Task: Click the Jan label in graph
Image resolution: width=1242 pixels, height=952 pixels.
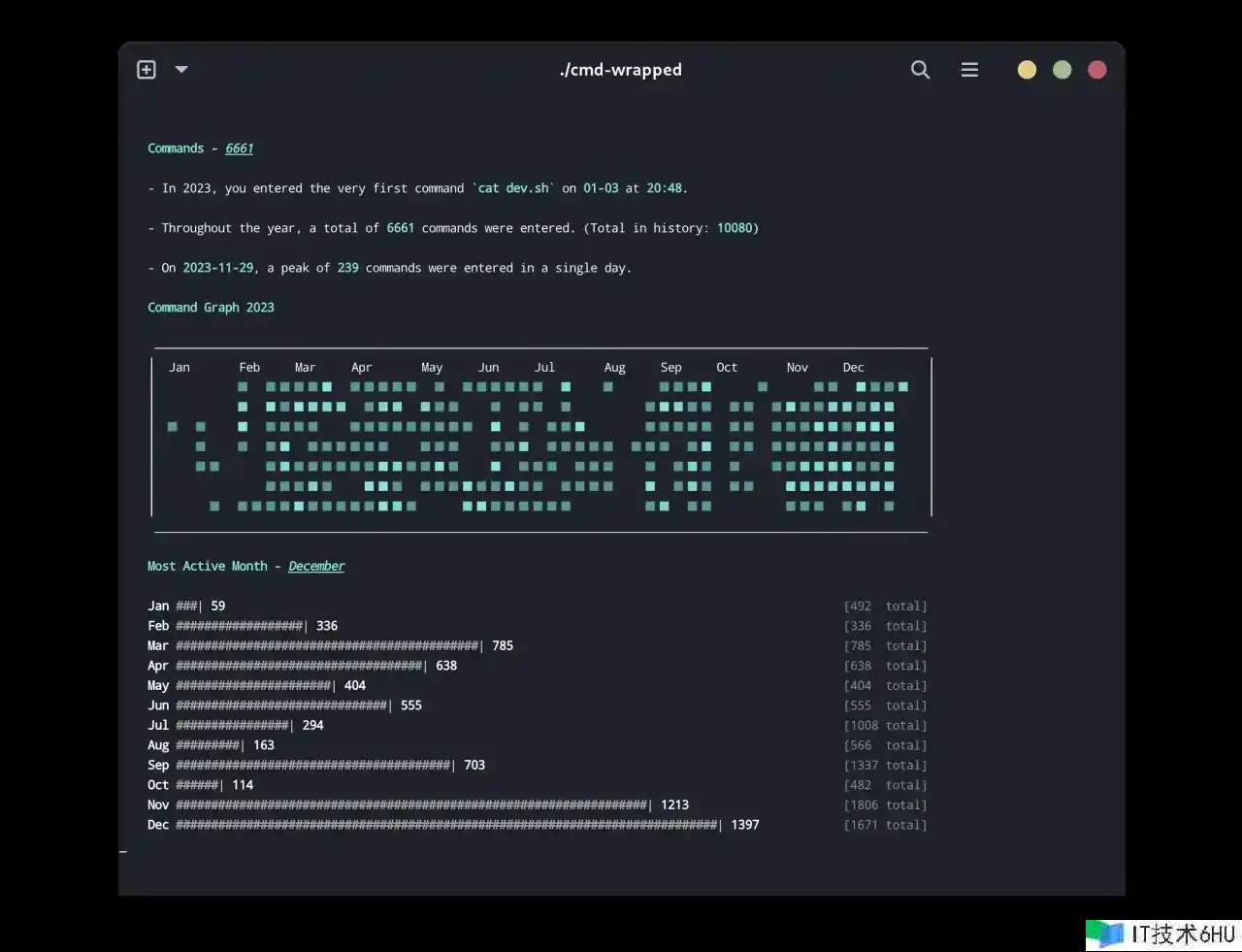Action: [x=180, y=367]
